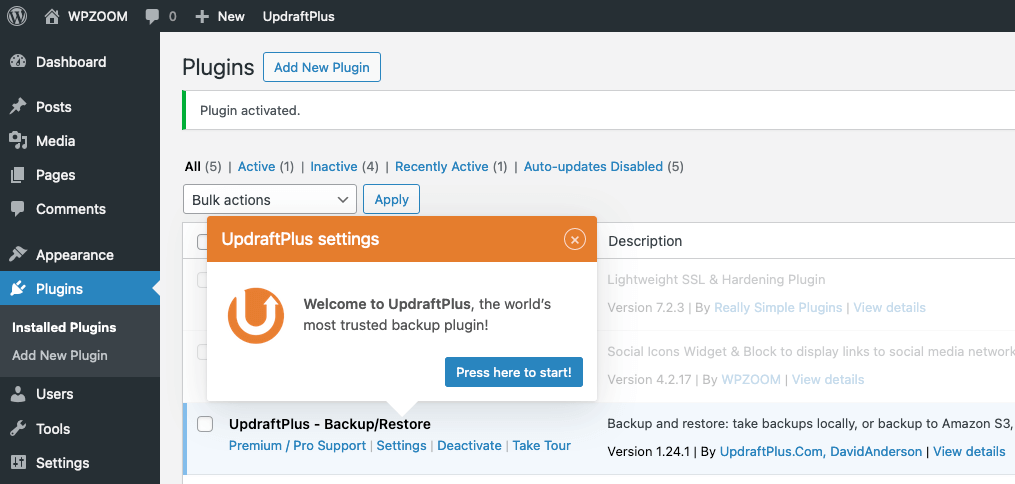
Task: Click Press here to start! button
Action: click(514, 372)
